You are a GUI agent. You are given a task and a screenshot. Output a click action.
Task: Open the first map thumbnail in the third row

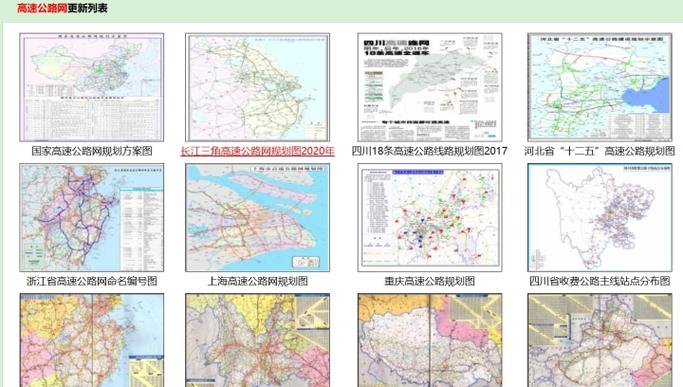pos(91,340)
